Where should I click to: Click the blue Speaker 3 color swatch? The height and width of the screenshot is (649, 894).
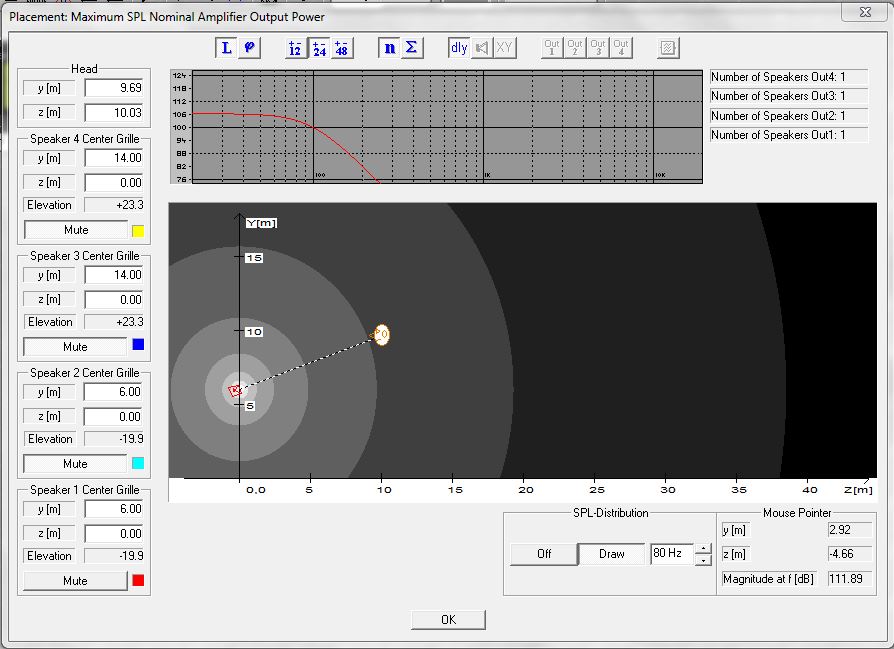pyautogui.click(x=138, y=344)
